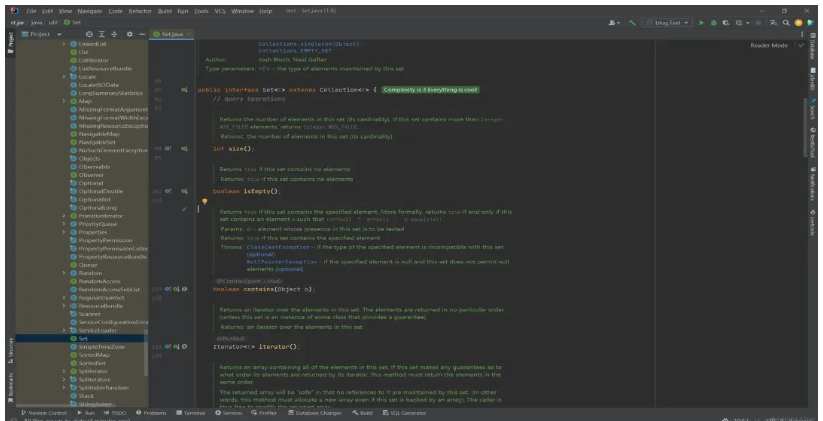
Task: Click Complexity is 5 inlay hint badge
Action: pyautogui.click(x=430, y=90)
